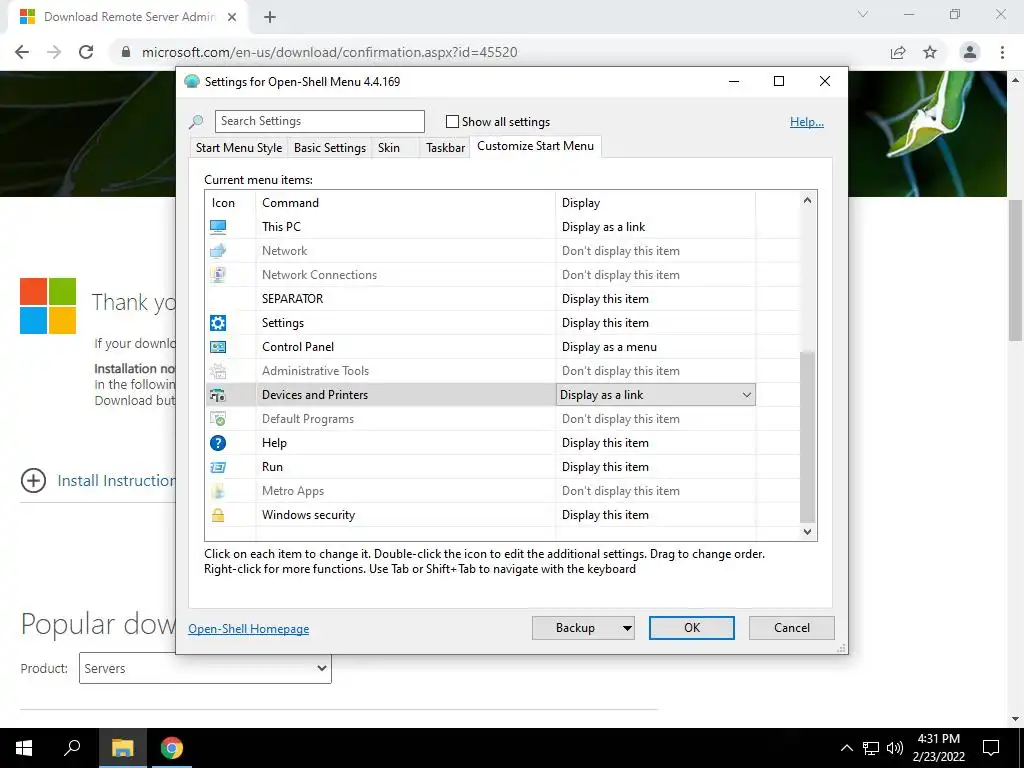Click the 'Metro Apps' command text
The width and height of the screenshot is (1024, 768).
[x=293, y=491]
